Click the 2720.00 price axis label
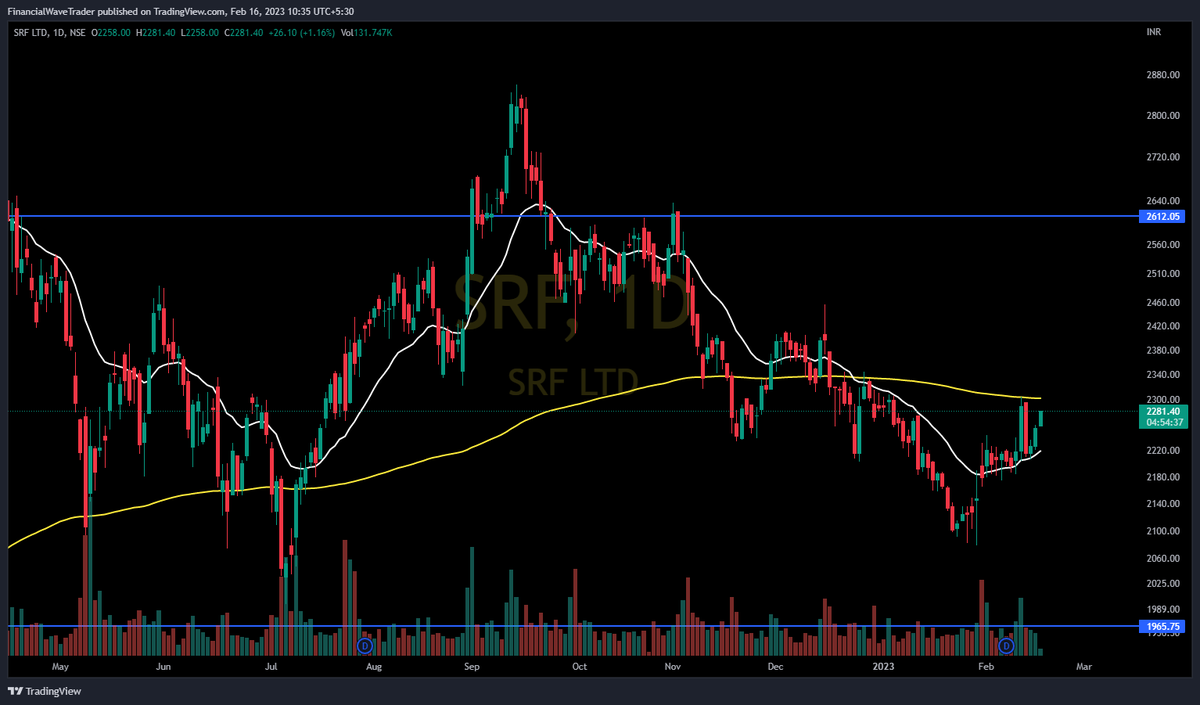The height and width of the screenshot is (705, 1200). coord(1164,157)
